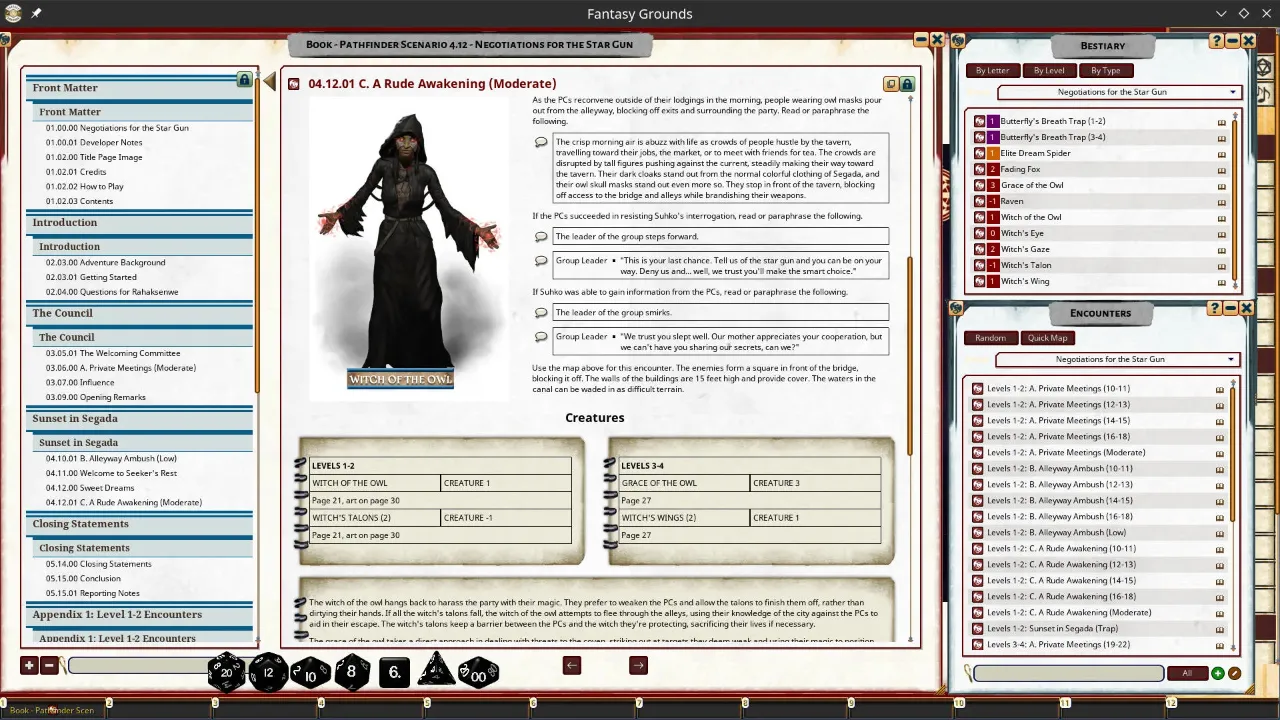This screenshot has height=720, width=1280.
Task: Click the minus button in book footer
Action: click(x=49, y=665)
